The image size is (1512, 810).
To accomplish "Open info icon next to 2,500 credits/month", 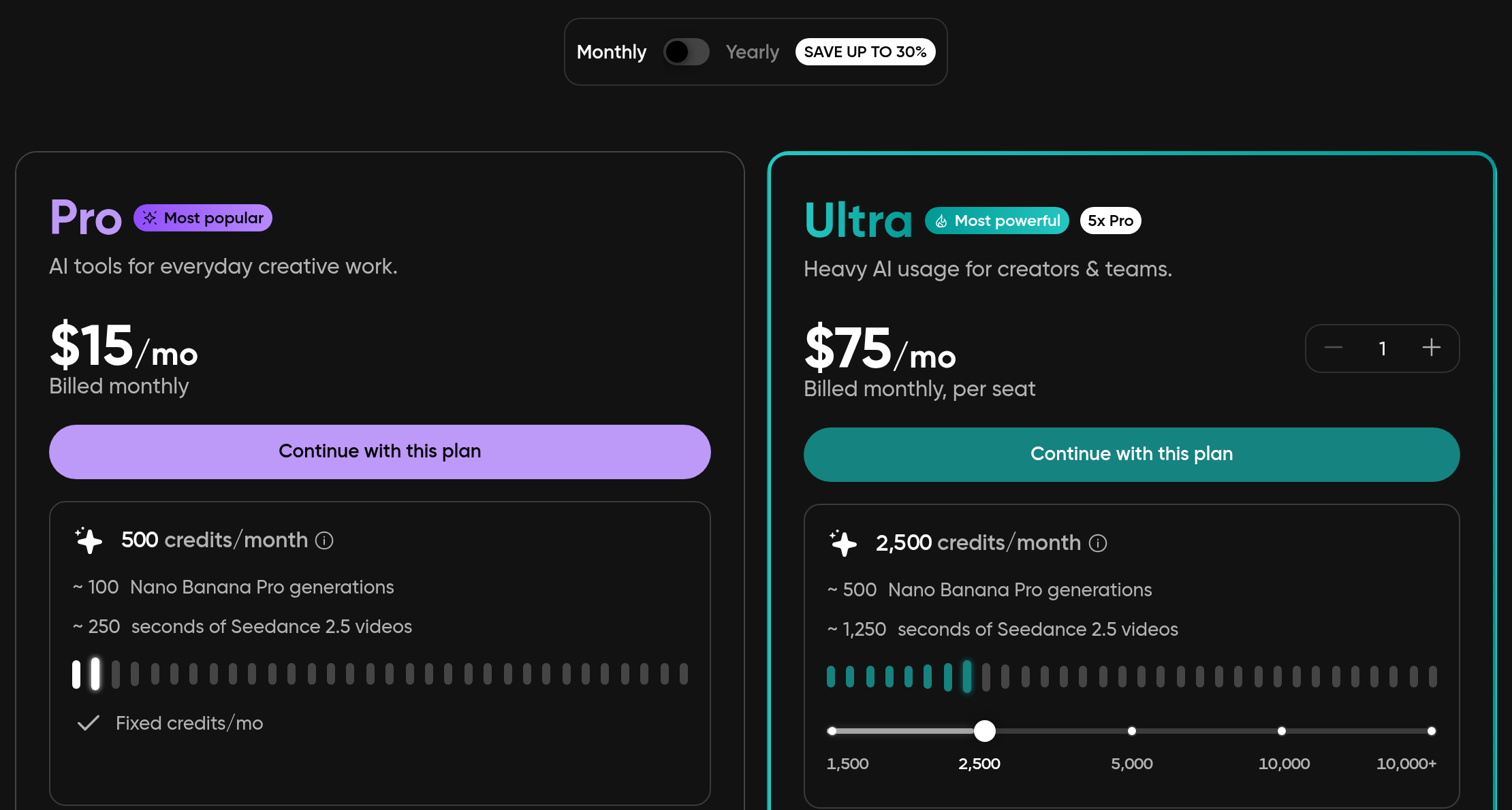I will pyautogui.click(x=1098, y=543).
